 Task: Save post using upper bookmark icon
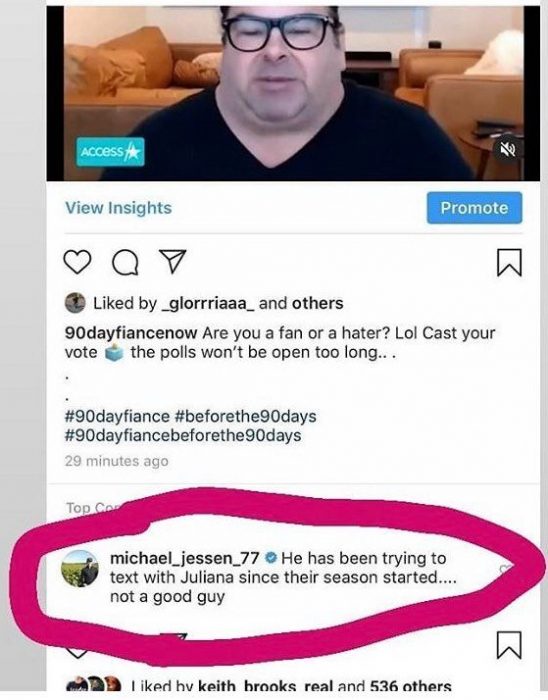tap(509, 262)
